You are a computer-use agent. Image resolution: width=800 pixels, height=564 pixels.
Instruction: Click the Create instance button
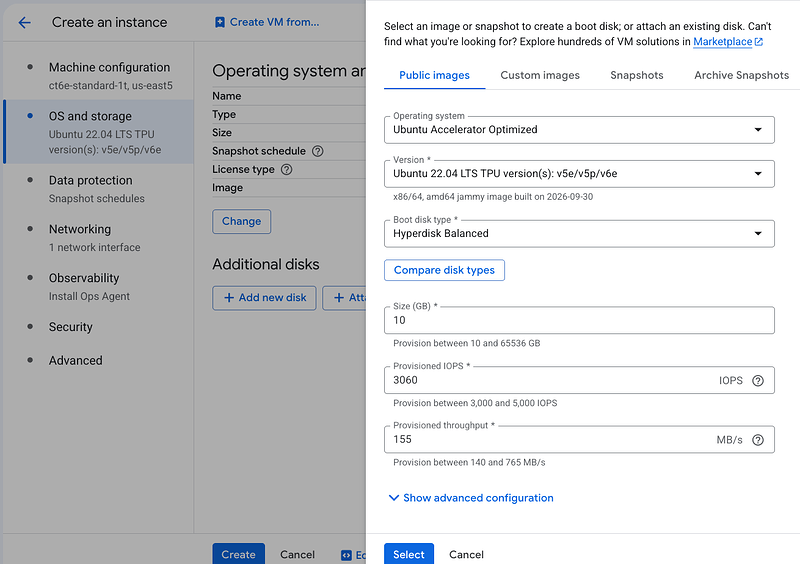point(238,554)
